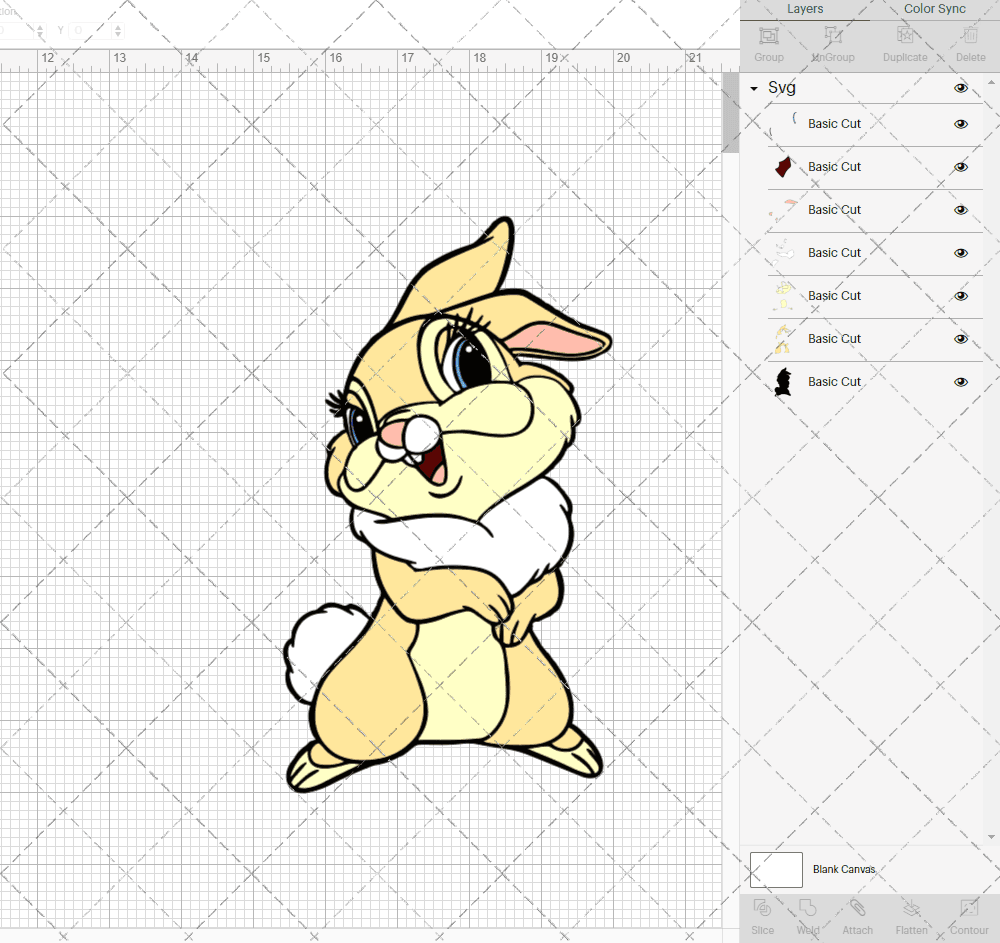Screen dimensions: 1000x943
Task: Click Basic Cut text beside dark red thumbnail
Action: tap(834, 167)
